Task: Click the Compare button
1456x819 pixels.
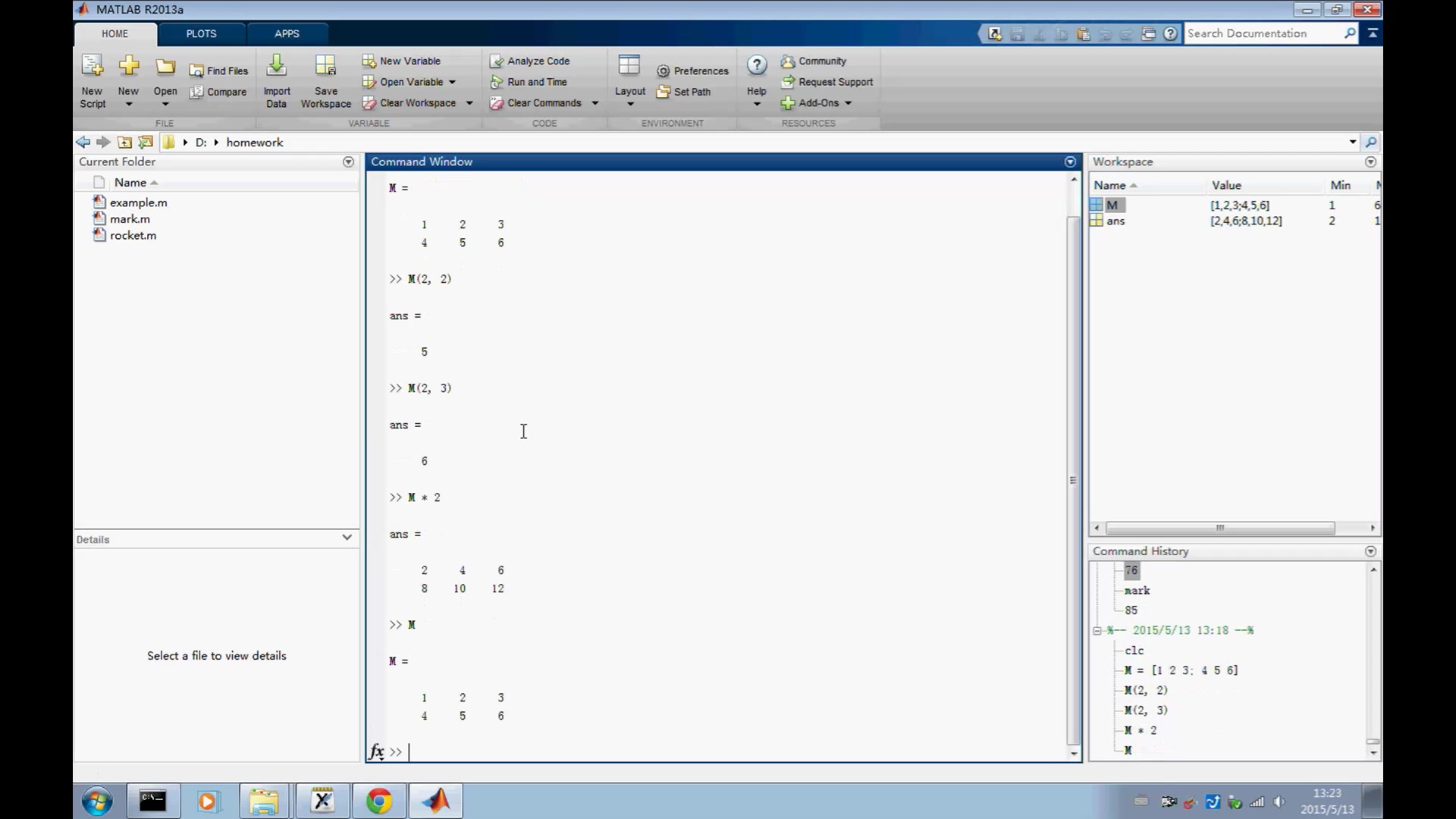Action: pyautogui.click(x=218, y=92)
